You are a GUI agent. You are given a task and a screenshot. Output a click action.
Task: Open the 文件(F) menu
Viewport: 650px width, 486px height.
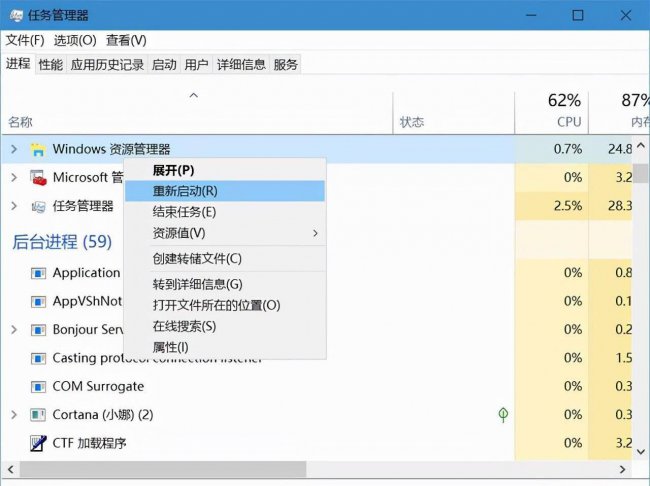pos(24,40)
